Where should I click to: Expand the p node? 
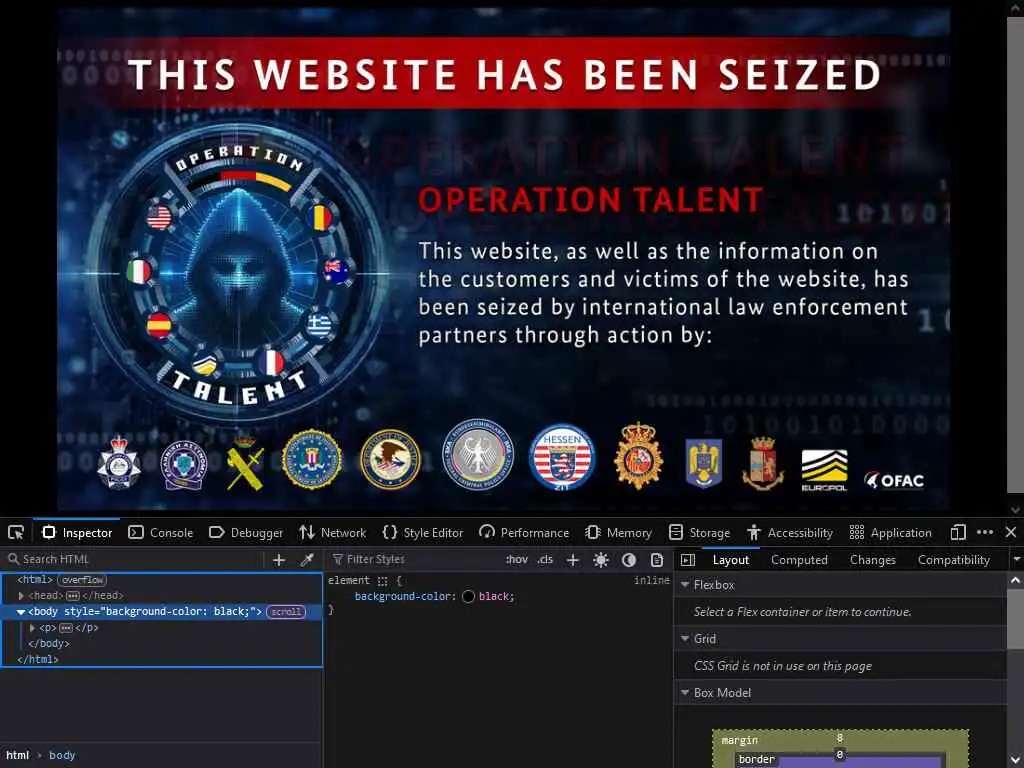point(32,628)
